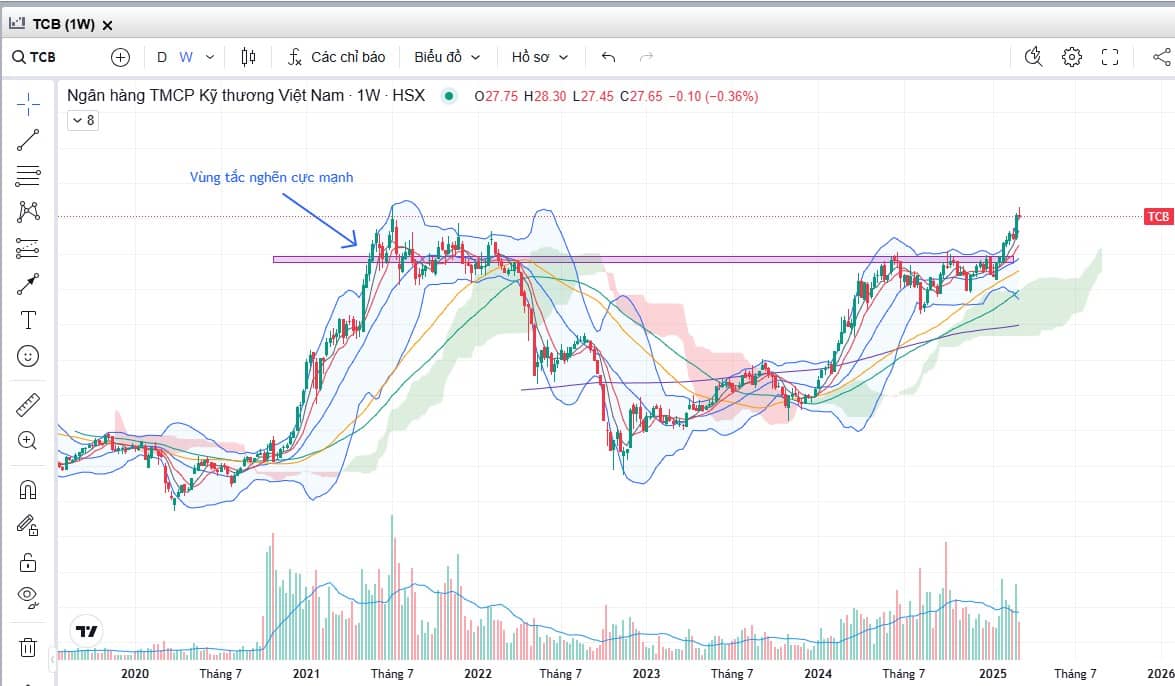Toggle lock all drawings
Screen dimensions: 1175x686
[28, 562]
